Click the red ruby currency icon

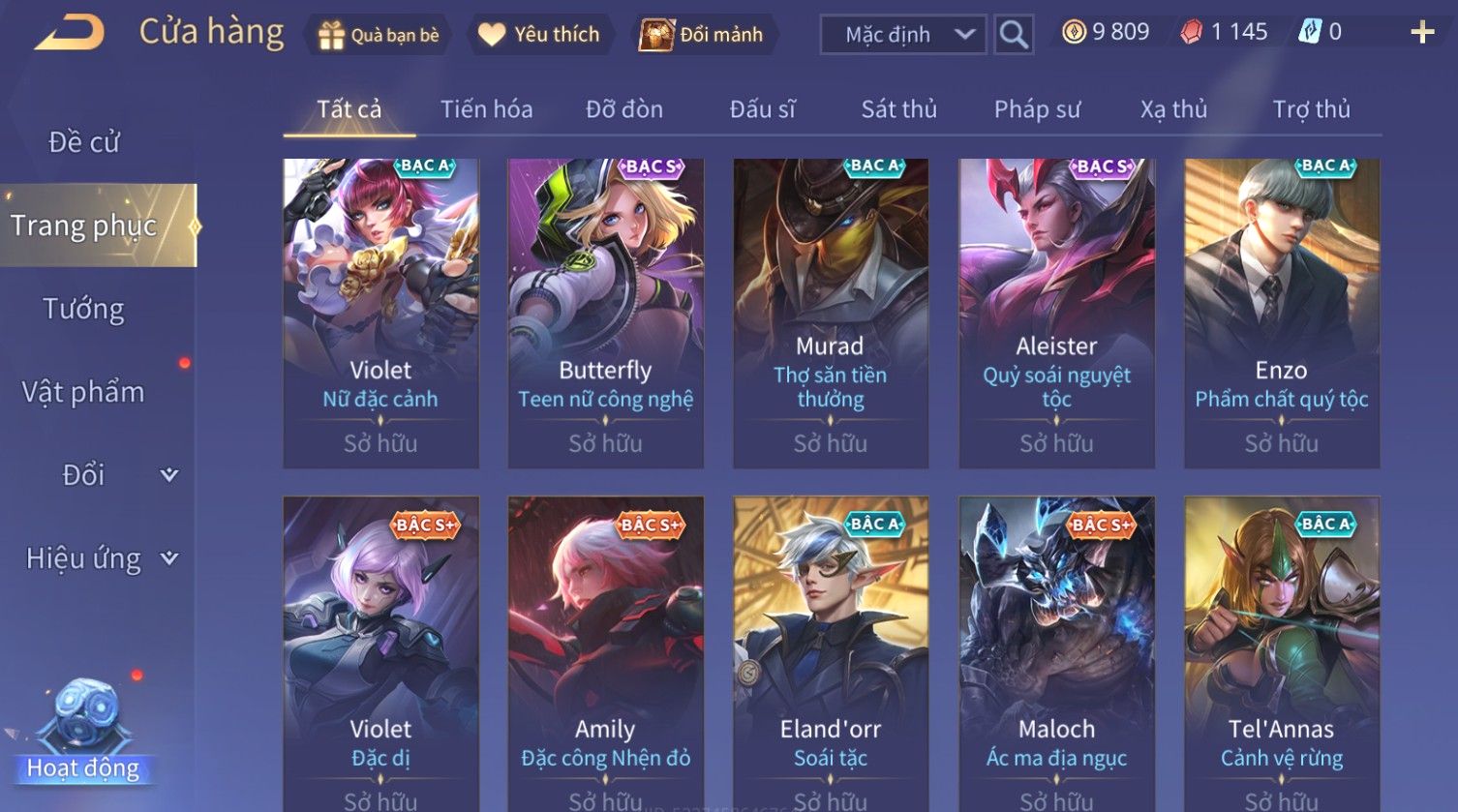tap(1192, 32)
